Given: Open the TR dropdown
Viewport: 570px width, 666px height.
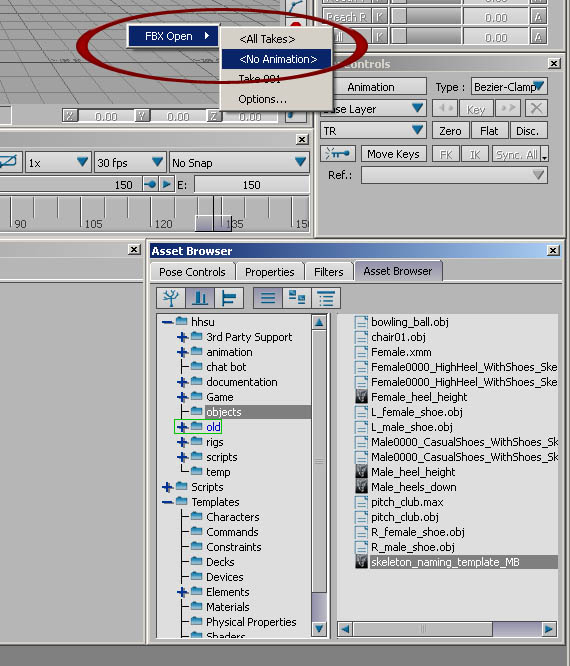Looking at the screenshot, I should 373,130.
